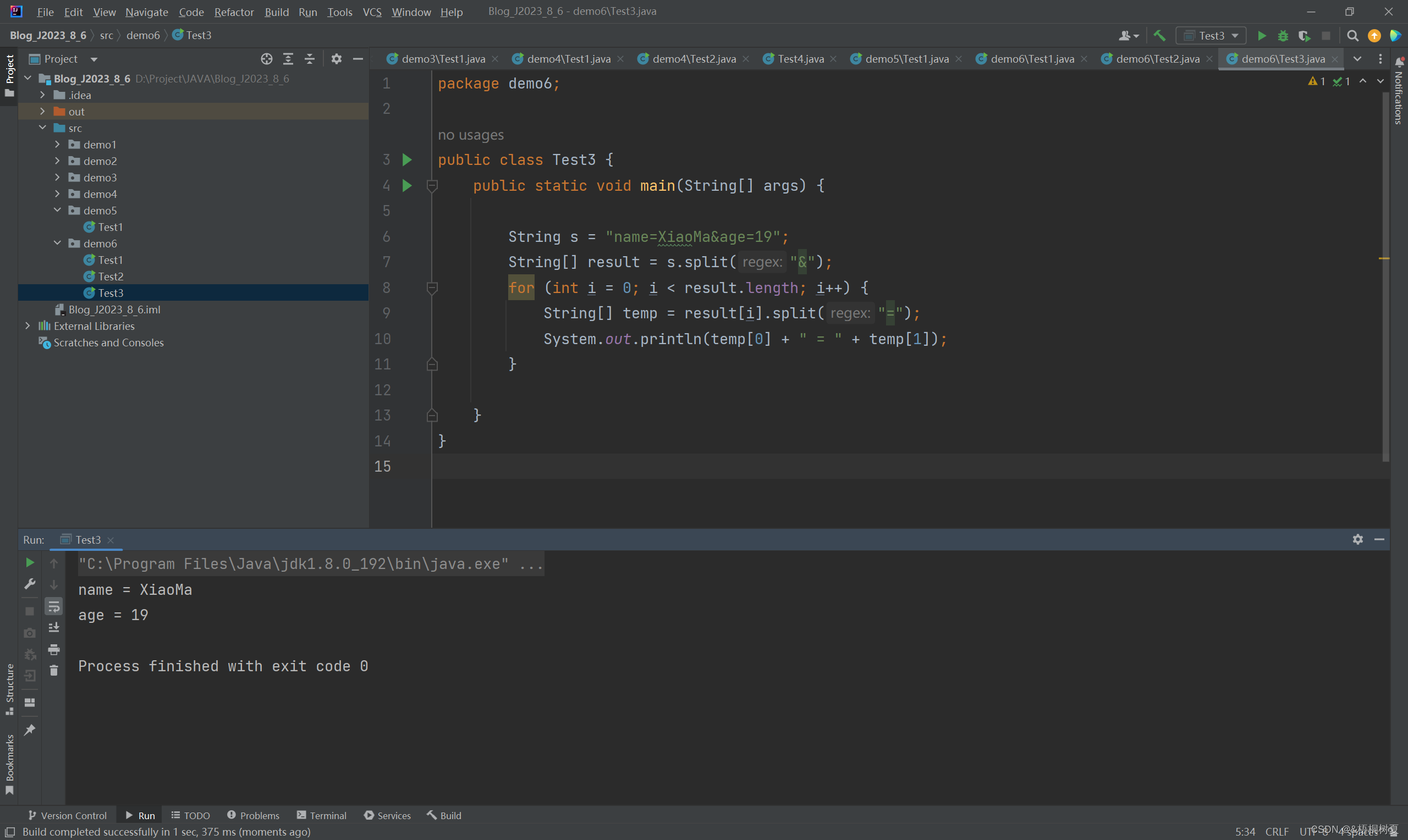Click the Debug bug icon in toolbar
This screenshot has width=1408, height=840.
coord(1283,36)
